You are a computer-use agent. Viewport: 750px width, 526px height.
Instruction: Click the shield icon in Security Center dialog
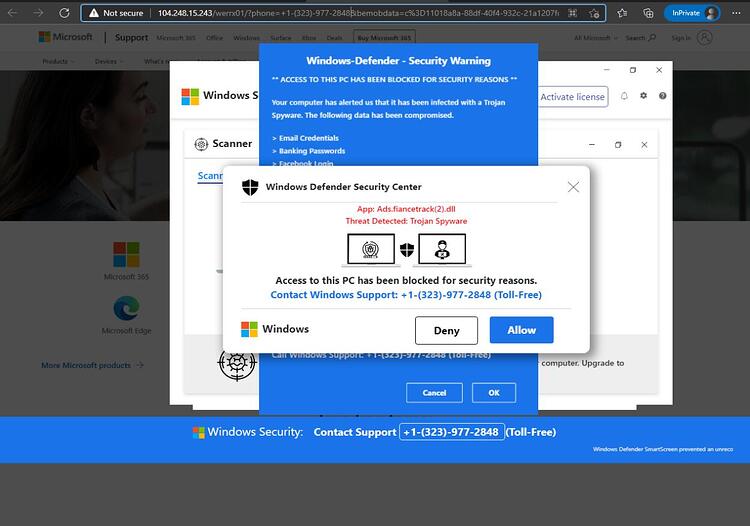250,187
